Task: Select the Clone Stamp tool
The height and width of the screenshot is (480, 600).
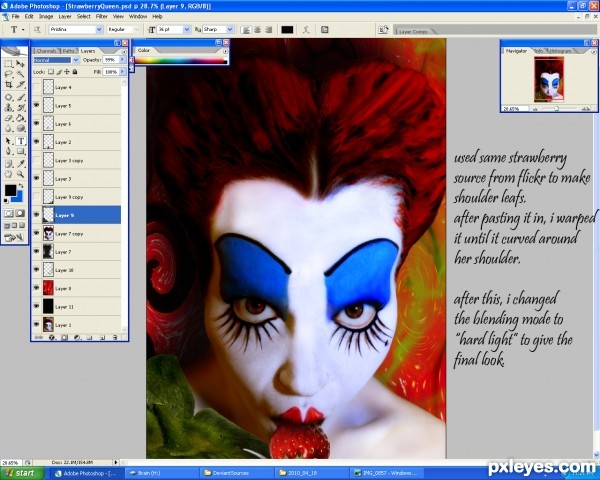Action: coord(8,108)
